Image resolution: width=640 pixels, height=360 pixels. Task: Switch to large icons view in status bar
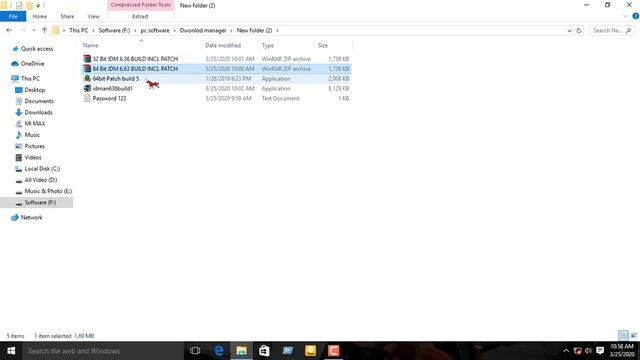(633, 336)
